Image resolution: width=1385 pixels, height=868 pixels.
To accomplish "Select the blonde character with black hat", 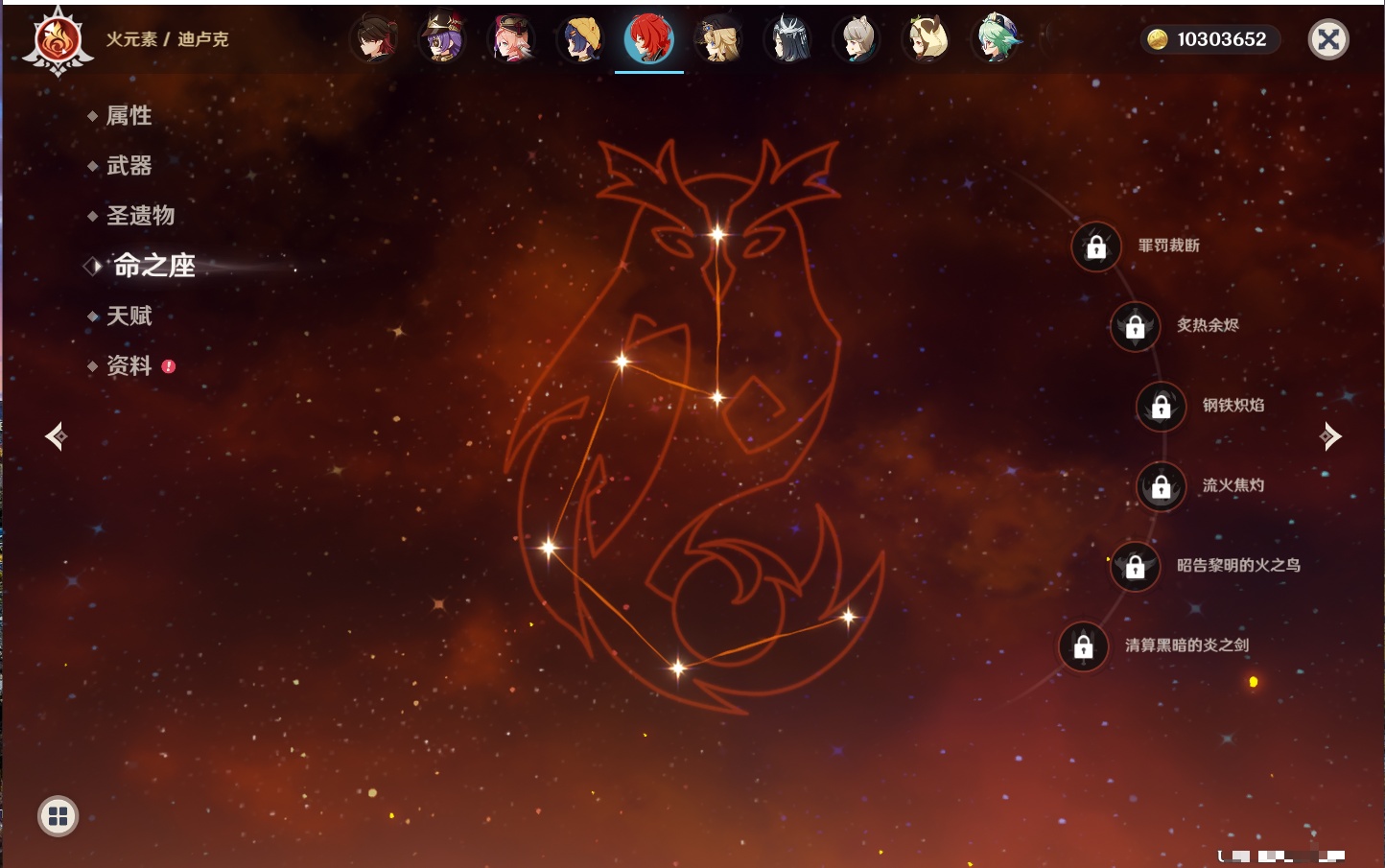I will tap(718, 39).
